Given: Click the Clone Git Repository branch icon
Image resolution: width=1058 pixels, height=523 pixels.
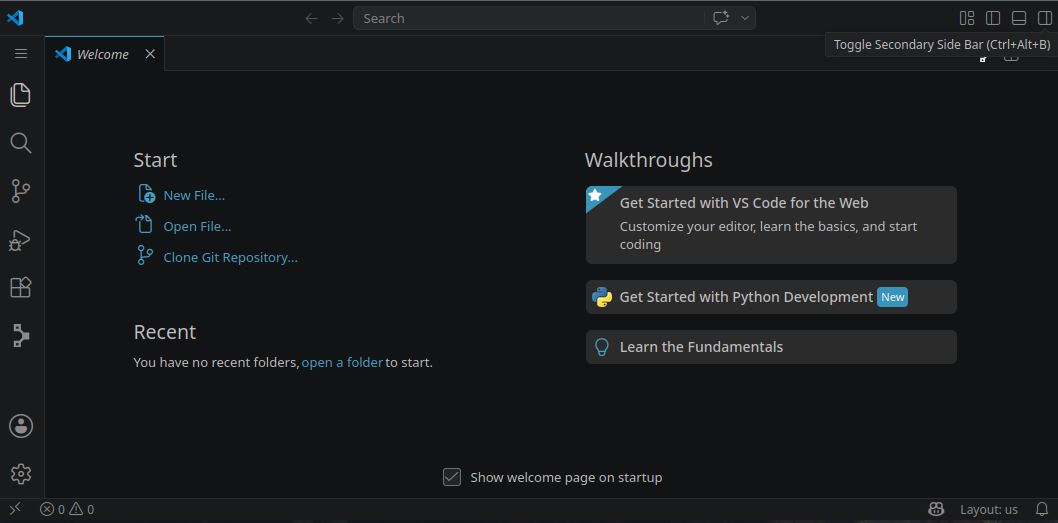Looking at the screenshot, I should (x=144, y=255).
